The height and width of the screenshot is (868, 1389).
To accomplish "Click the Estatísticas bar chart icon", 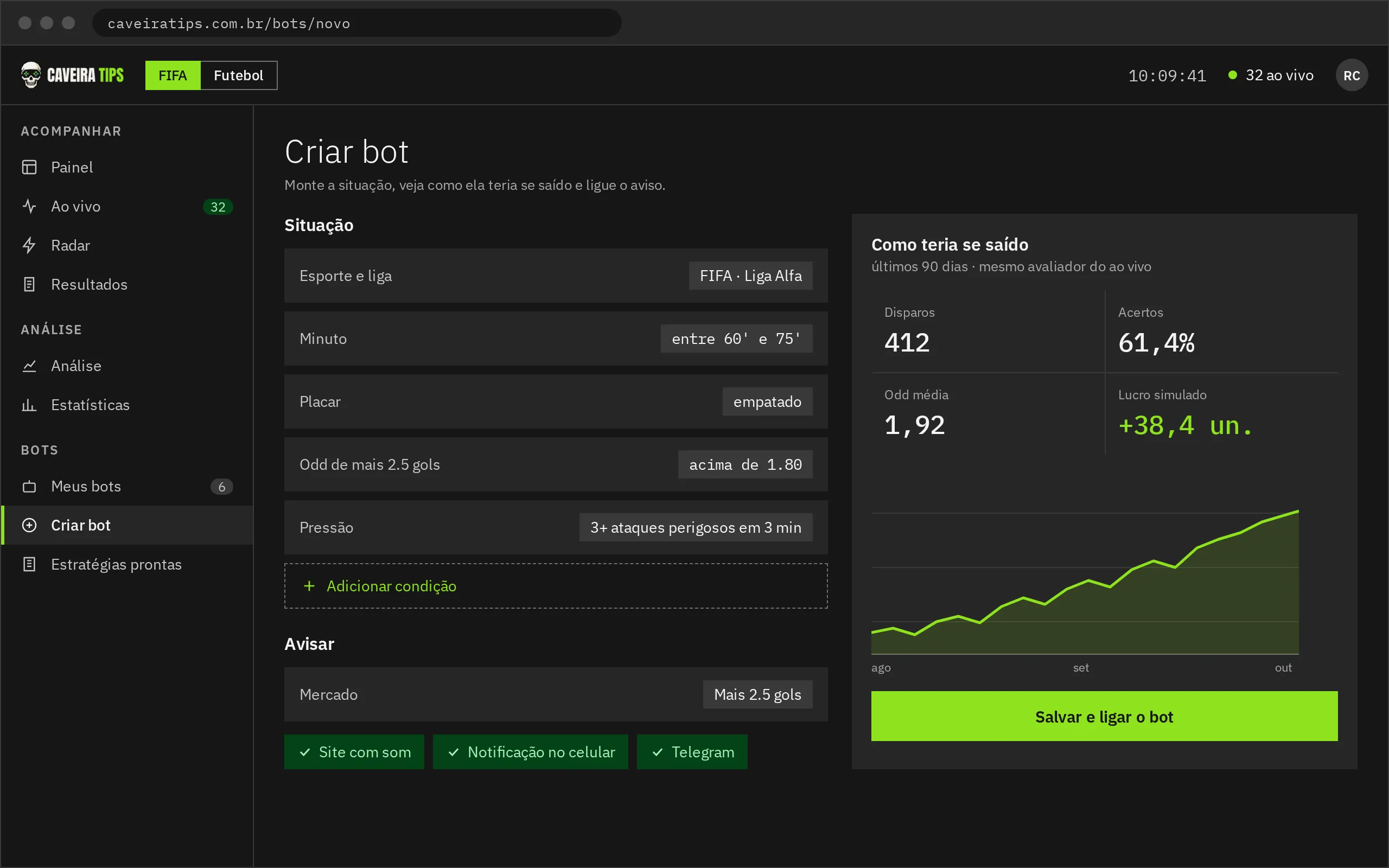I will coord(29,405).
